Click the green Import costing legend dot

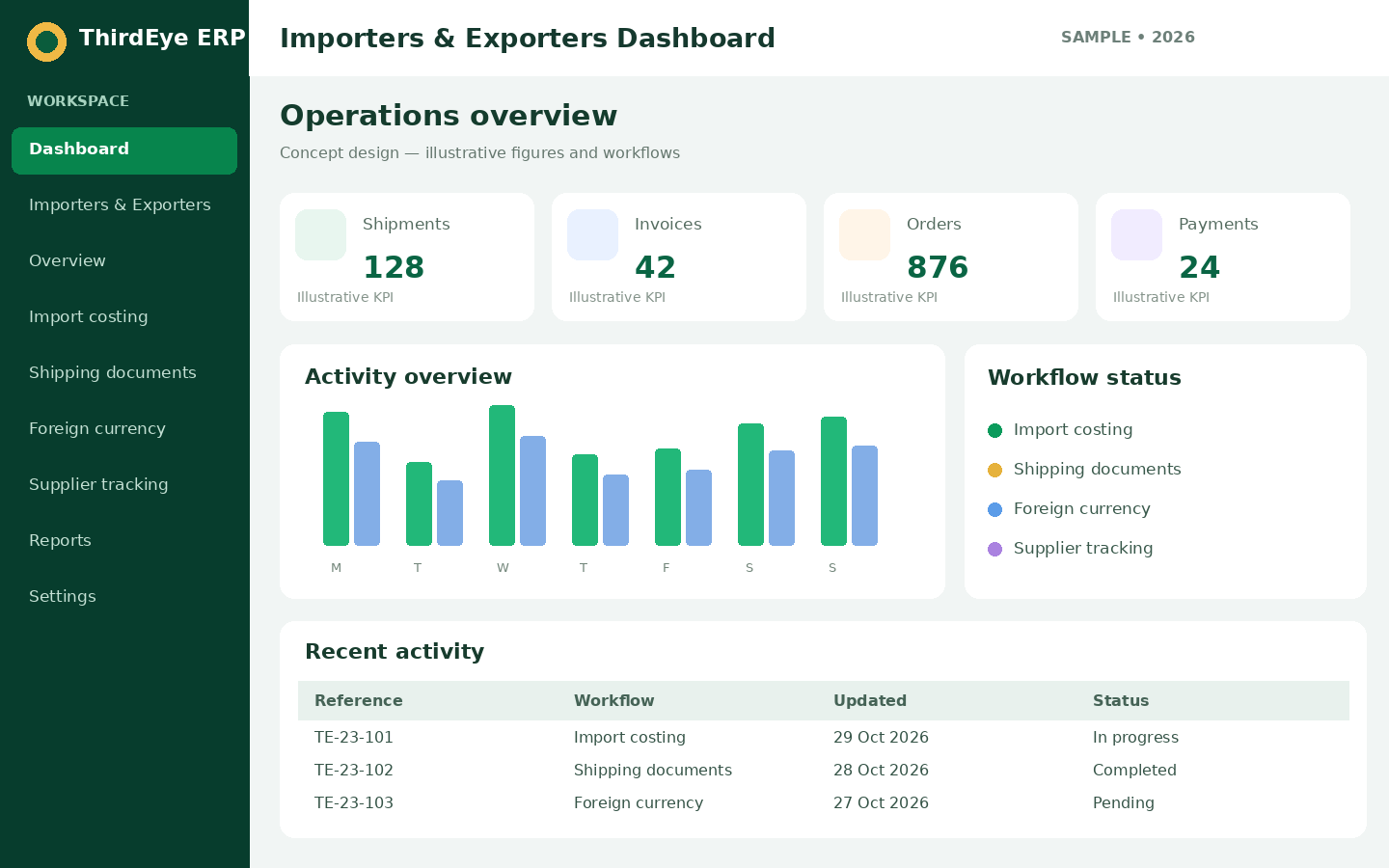(x=995, y=430)
